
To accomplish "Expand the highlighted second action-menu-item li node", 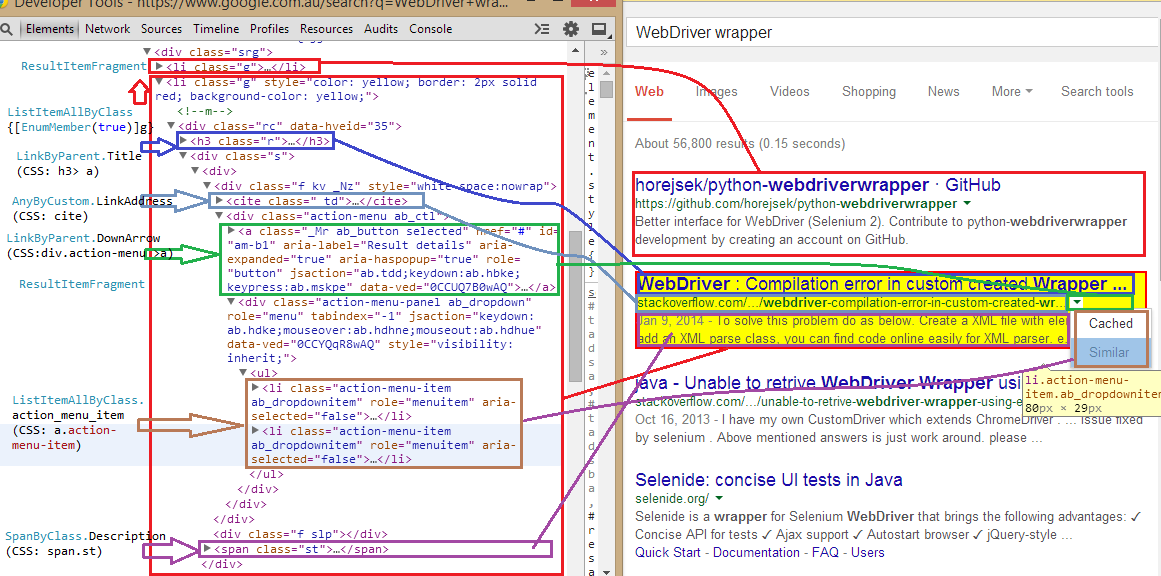I will tap(255, 431).
